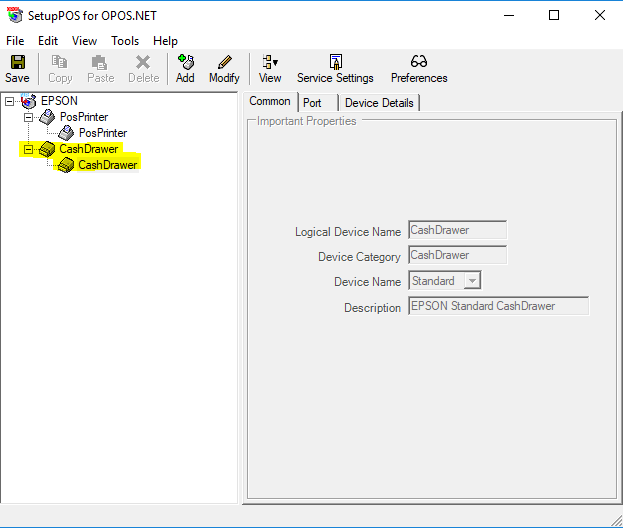Select the parent CashDrawer category icon
Screen dimensions: 623x528
(x=47, y=149)
